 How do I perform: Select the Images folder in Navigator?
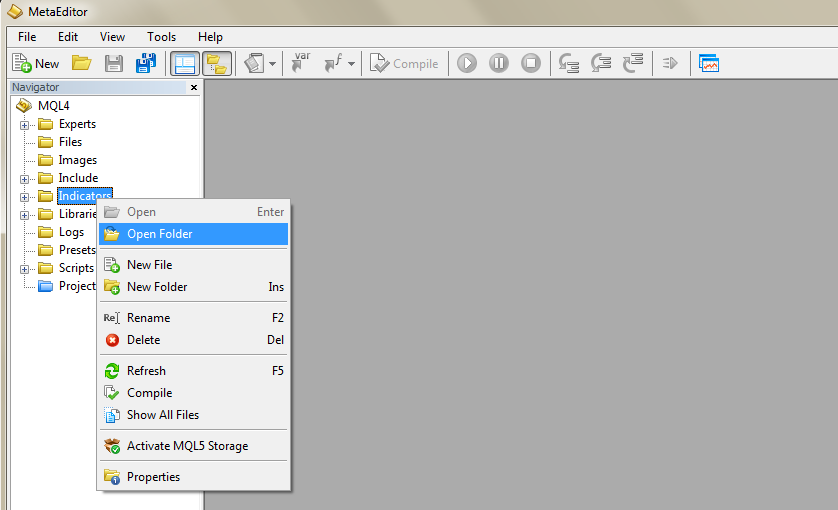[77, 160]
